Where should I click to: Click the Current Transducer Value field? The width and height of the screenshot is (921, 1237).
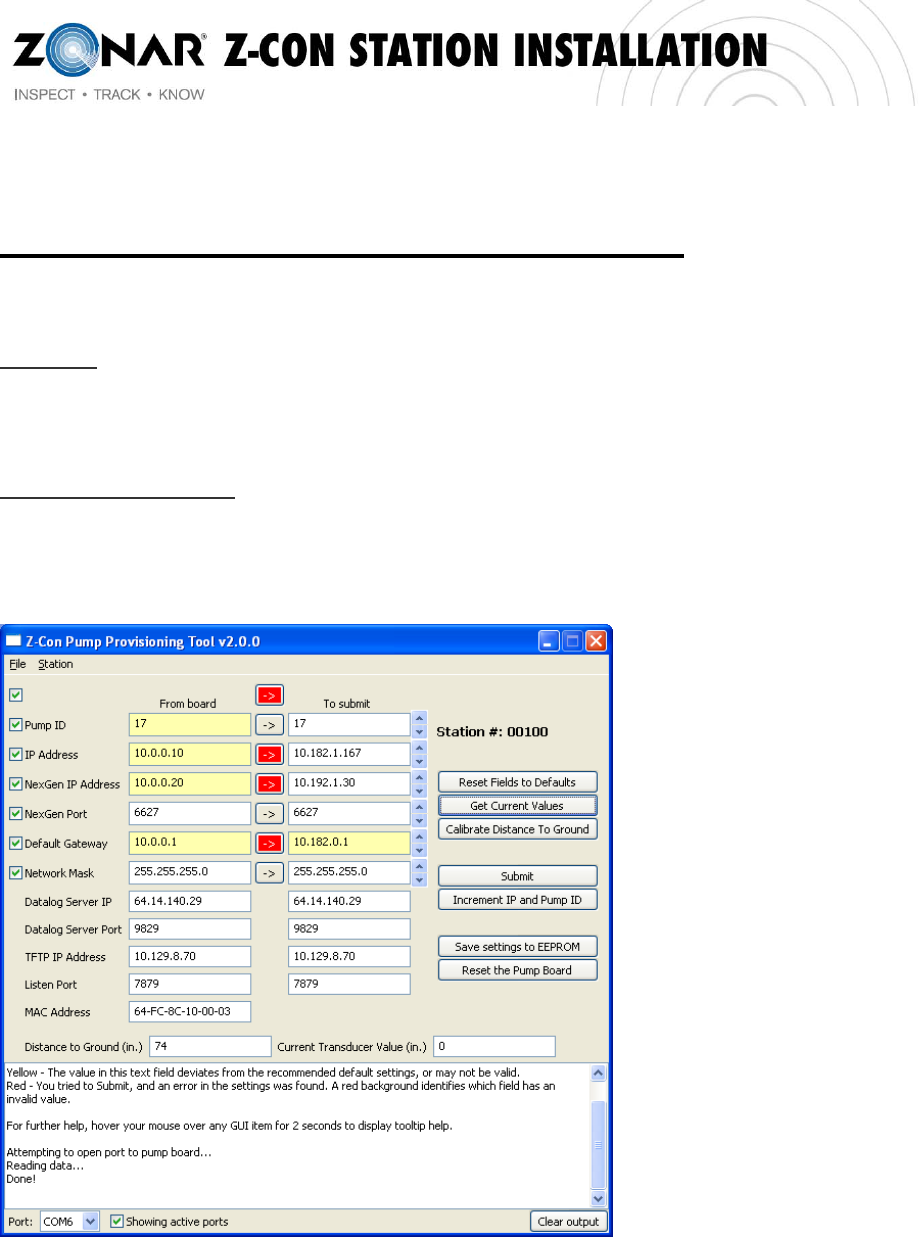coord(493,1046)
